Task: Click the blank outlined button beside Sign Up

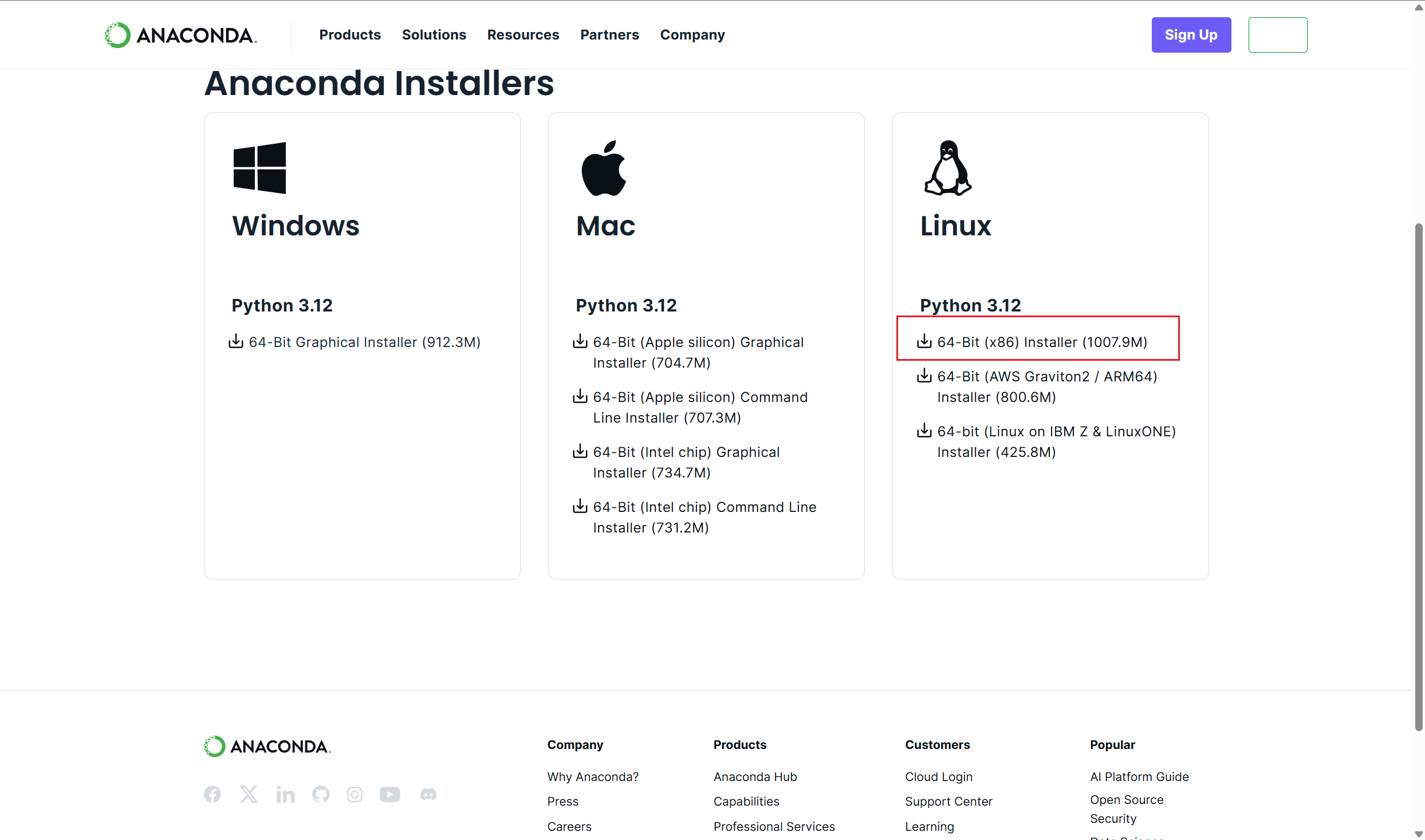Action: (x=1277, y=35)
